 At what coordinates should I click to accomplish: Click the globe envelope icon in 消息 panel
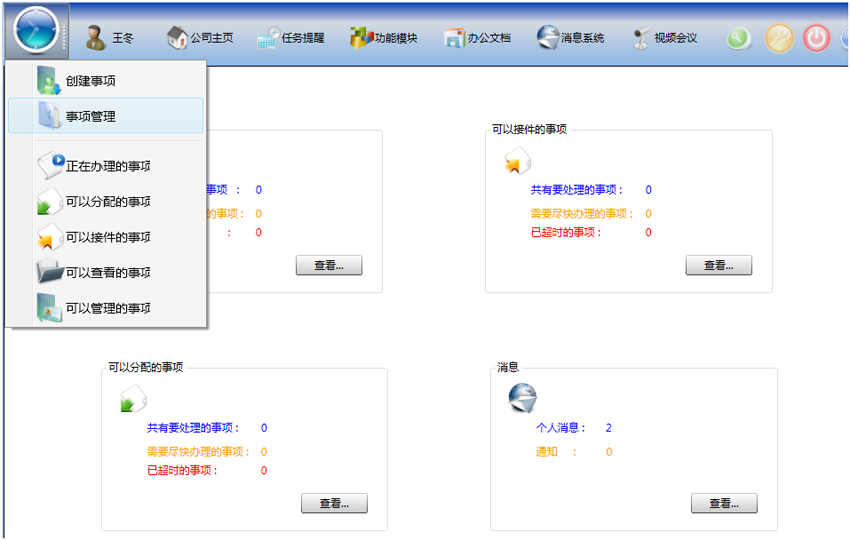(523, 398)
